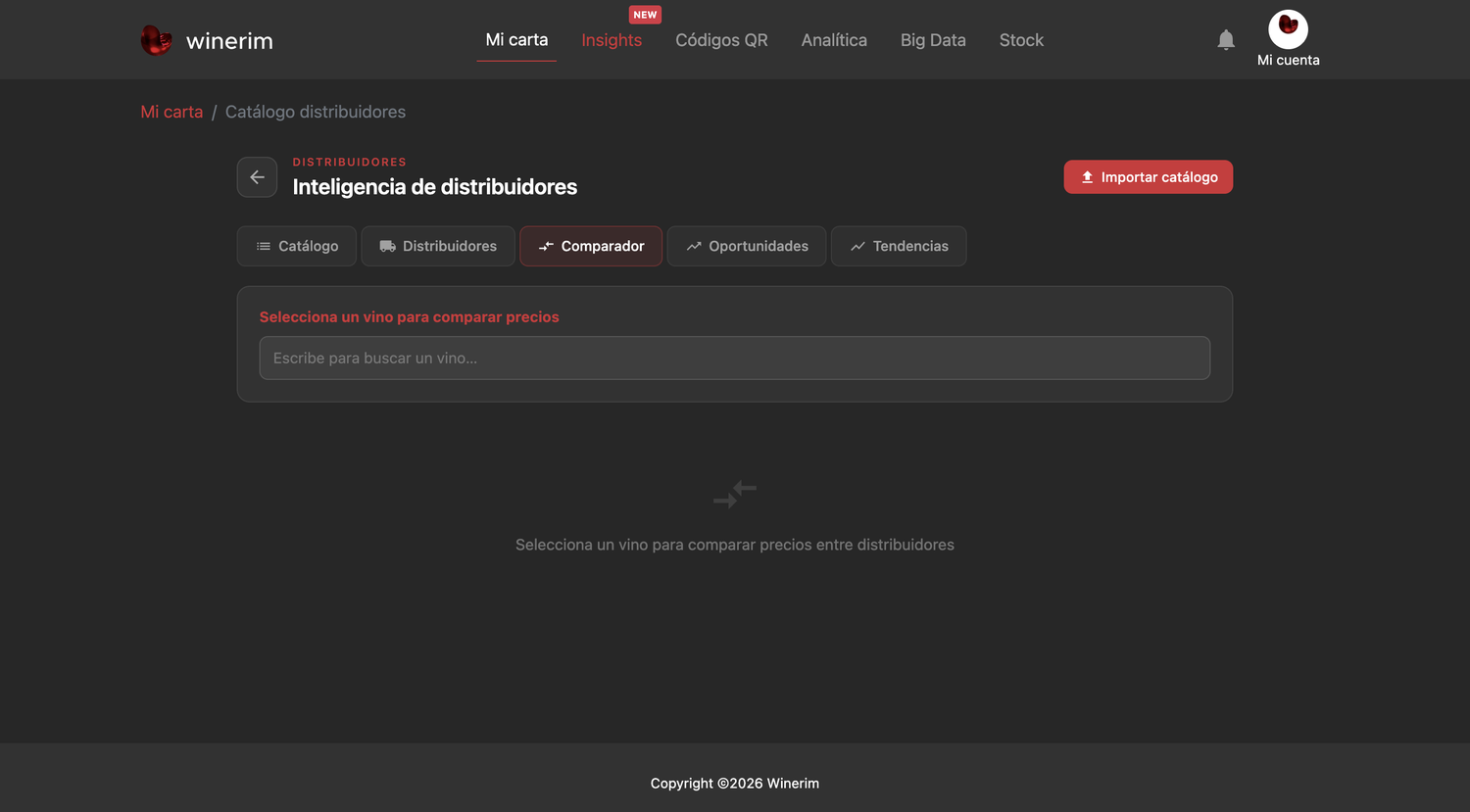Open the notifications bell
Image resolution: width=1470 pixels, height=812 pixels.
point(1226,39)
